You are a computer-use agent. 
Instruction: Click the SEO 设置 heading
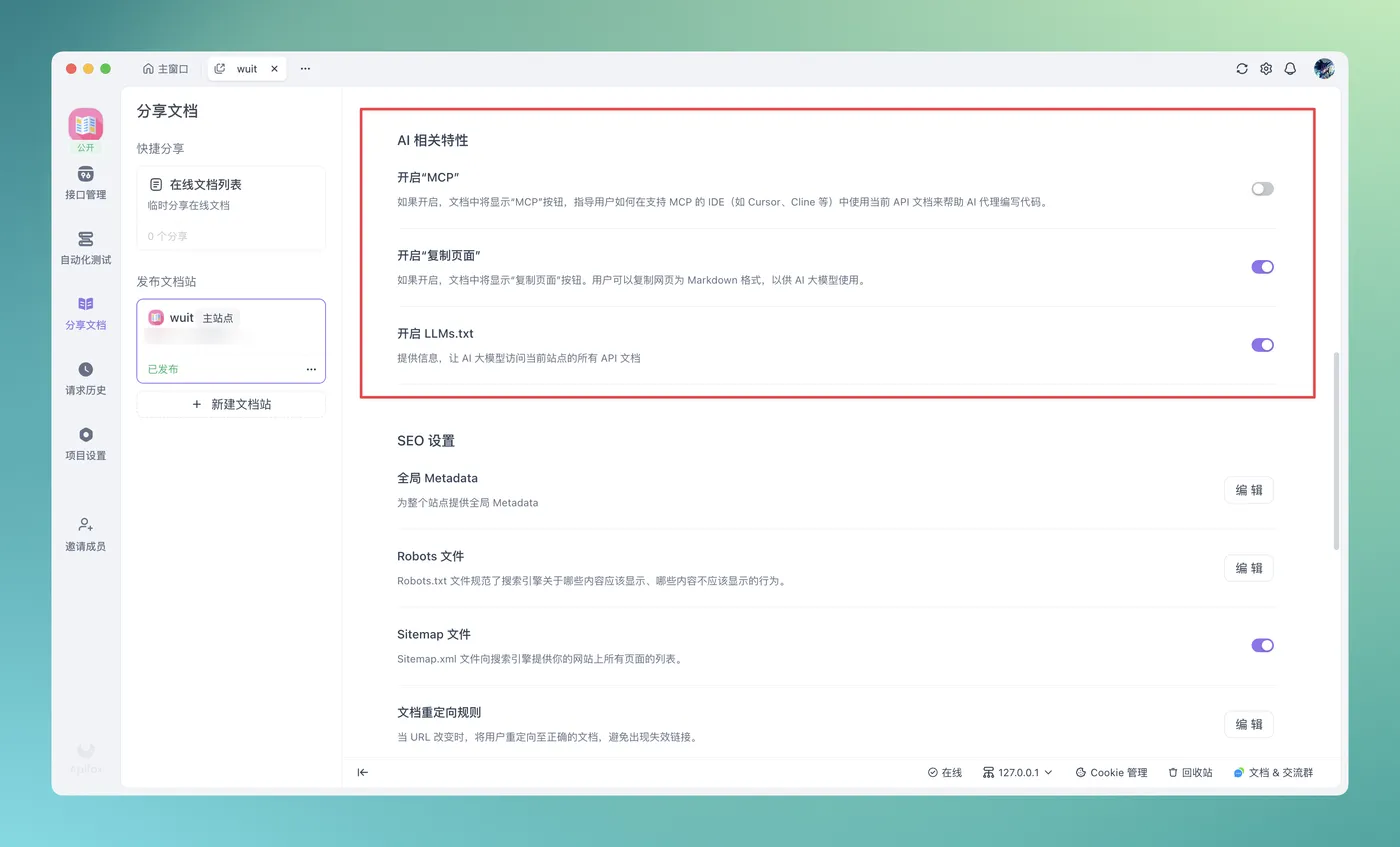point(426,441)
